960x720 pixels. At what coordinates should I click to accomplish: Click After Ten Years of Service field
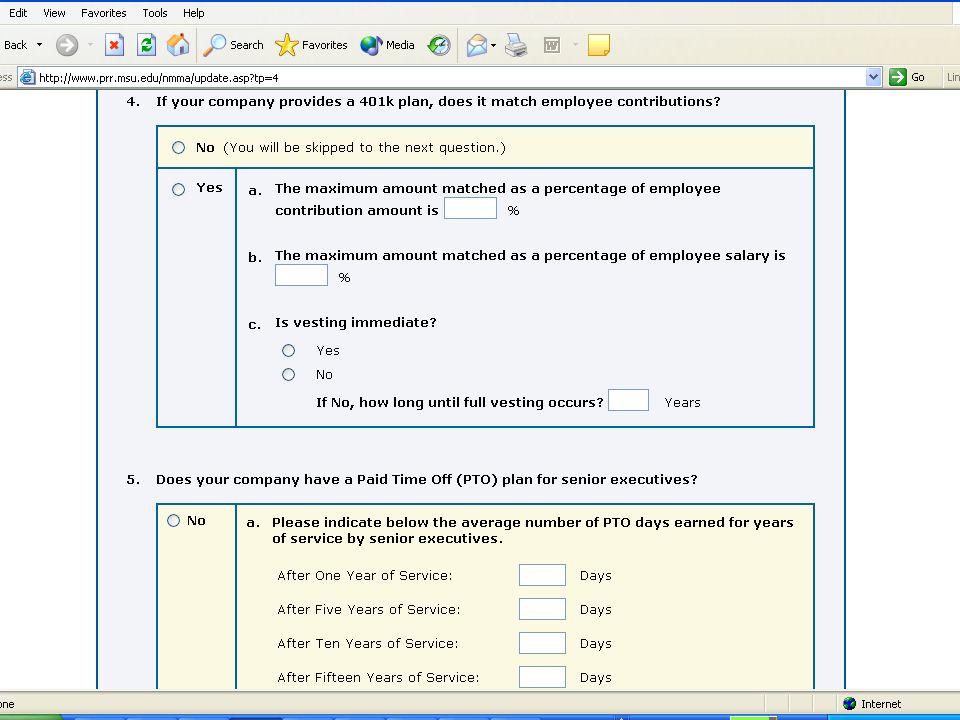click(542, 643)
